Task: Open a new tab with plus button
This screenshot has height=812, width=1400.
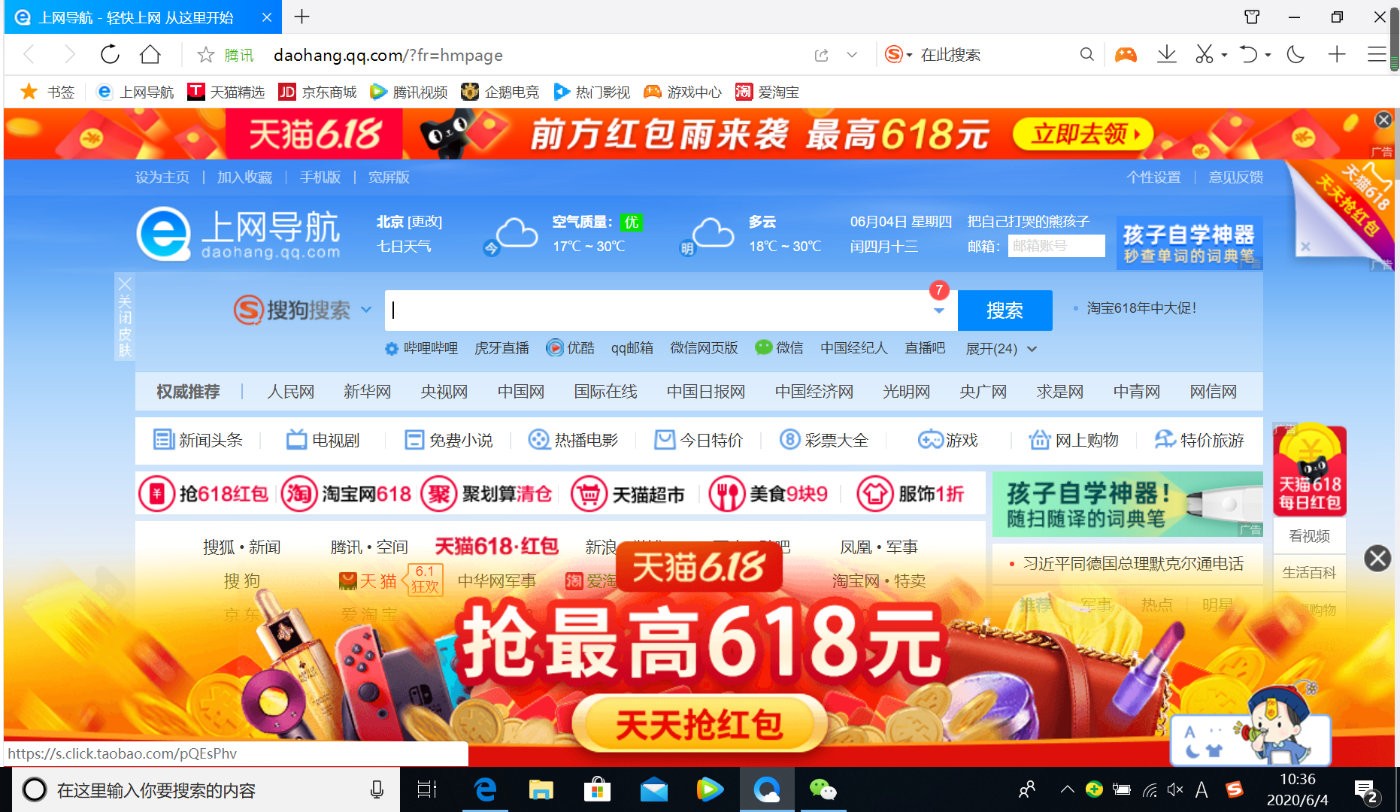Action: click(302, 16)
